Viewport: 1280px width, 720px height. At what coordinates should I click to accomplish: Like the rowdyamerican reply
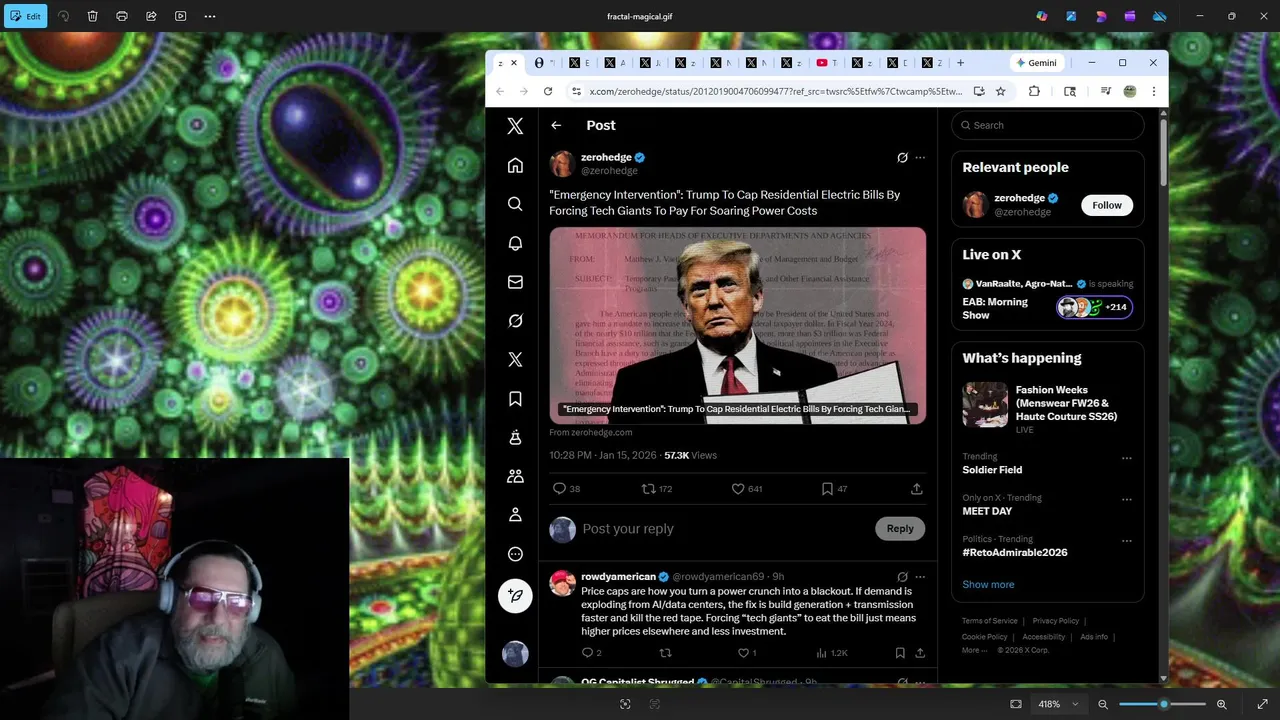747,653
